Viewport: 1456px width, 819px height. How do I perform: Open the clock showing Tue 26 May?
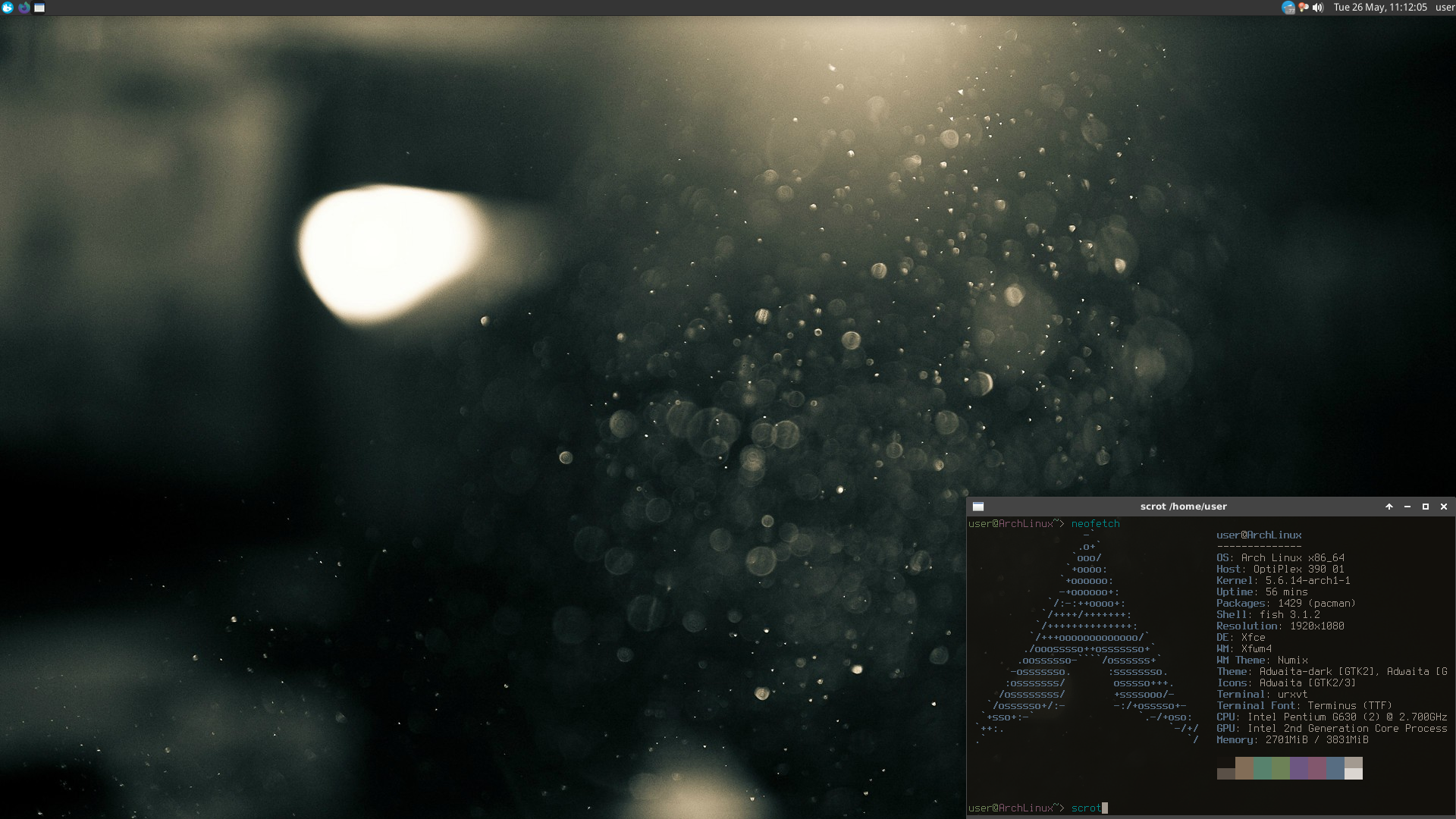click(1380, 8)
